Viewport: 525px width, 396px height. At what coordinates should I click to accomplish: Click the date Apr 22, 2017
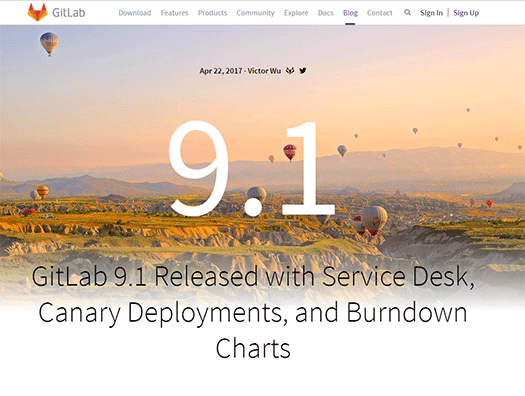pyautogui.click(x=221, y=71)
